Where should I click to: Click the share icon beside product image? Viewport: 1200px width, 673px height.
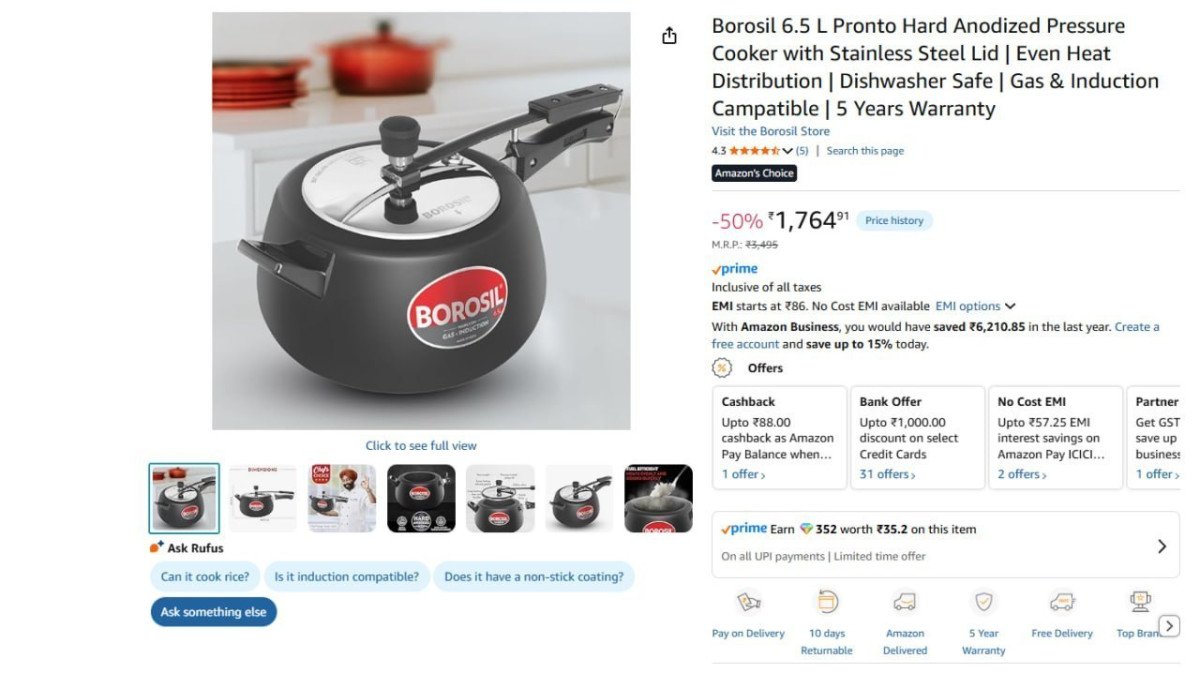[669, 36]
